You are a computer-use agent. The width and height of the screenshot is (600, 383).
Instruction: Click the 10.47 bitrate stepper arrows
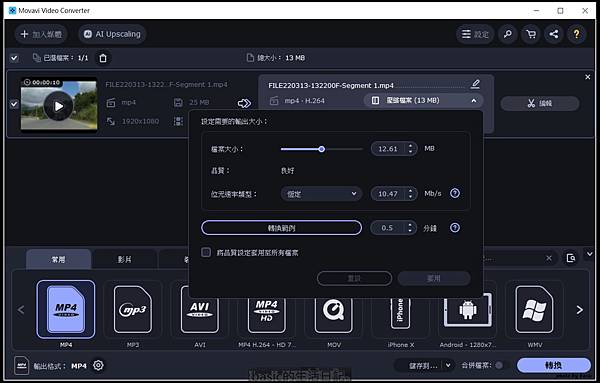click(x=410, y=194)
